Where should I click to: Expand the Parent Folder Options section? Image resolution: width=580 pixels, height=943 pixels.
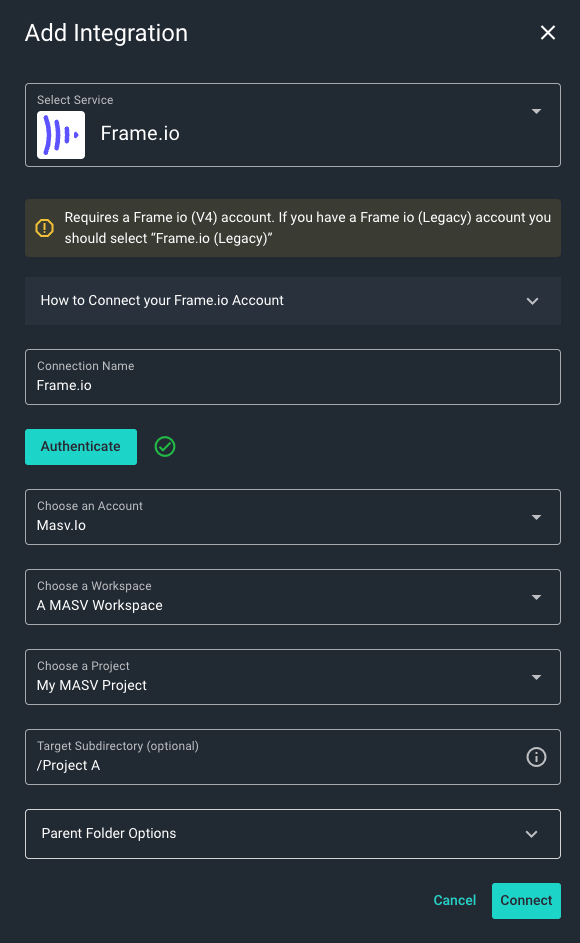click(290, 833)
